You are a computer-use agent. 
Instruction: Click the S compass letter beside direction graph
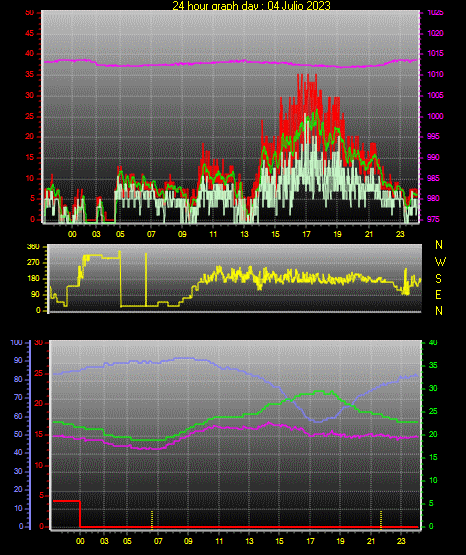(x=438, y=279)
